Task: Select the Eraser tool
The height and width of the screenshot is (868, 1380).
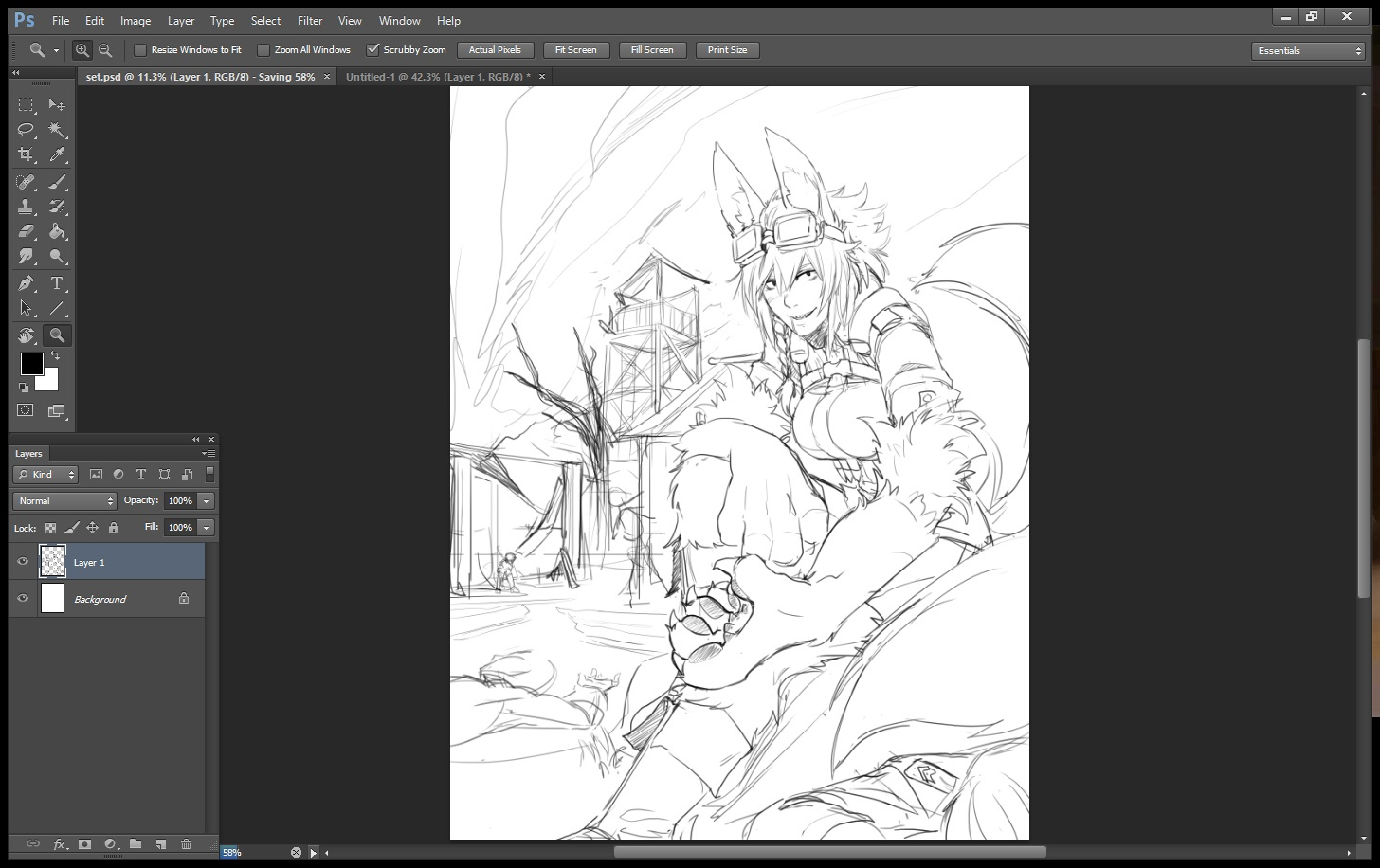Action: tap(26, 231)
